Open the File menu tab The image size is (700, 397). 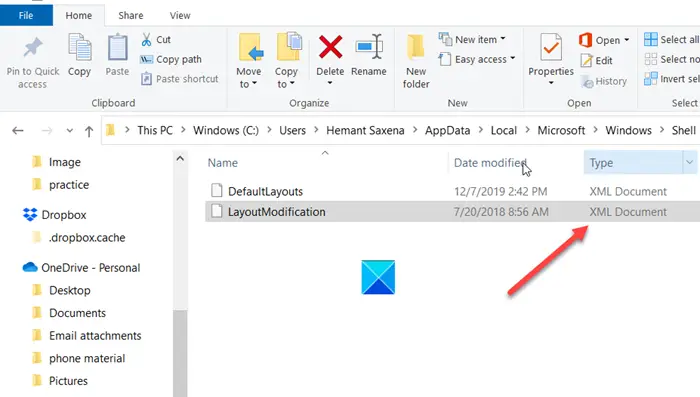click(26, 16)
